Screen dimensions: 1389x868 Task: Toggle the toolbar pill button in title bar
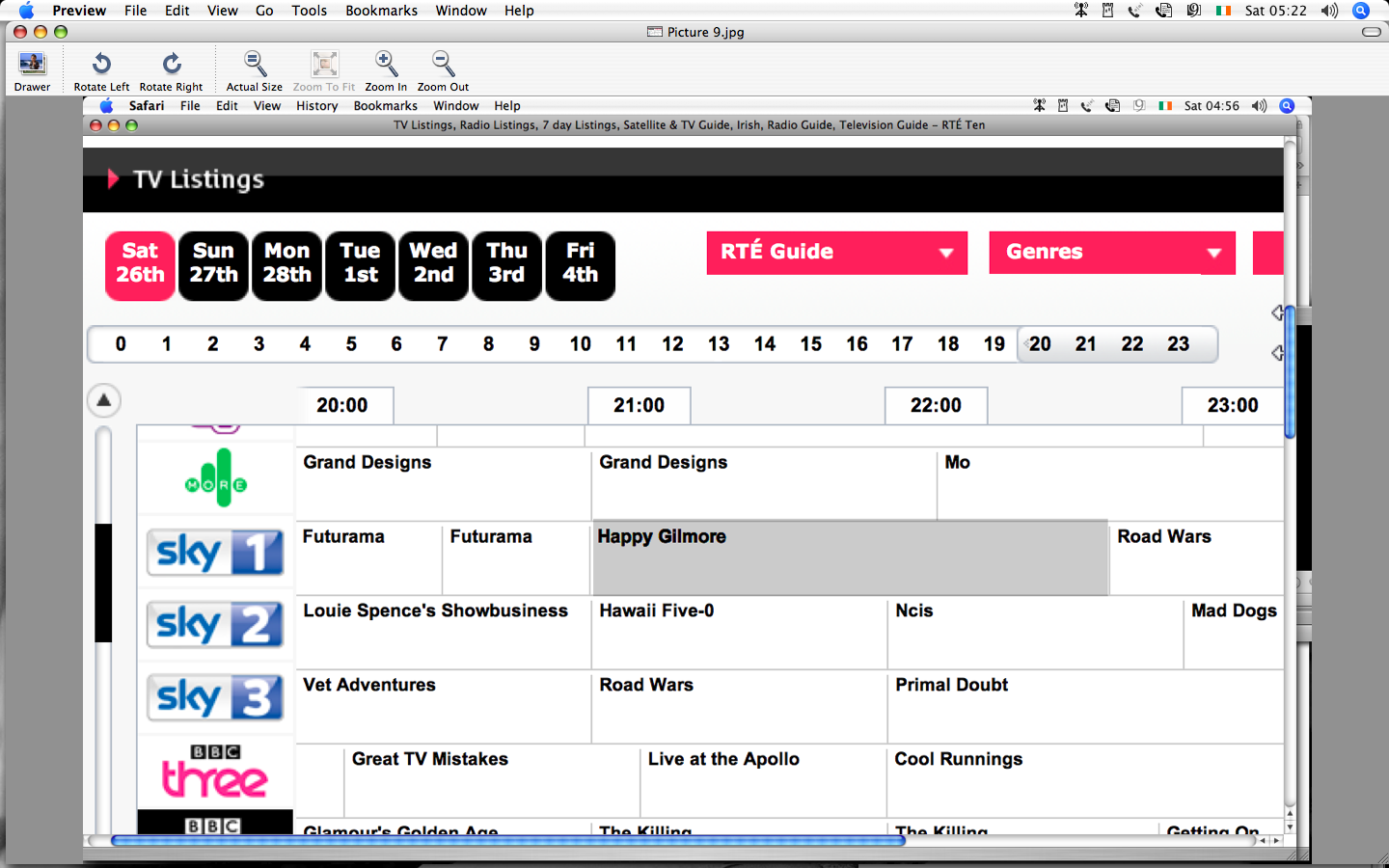coord(1371,32)
